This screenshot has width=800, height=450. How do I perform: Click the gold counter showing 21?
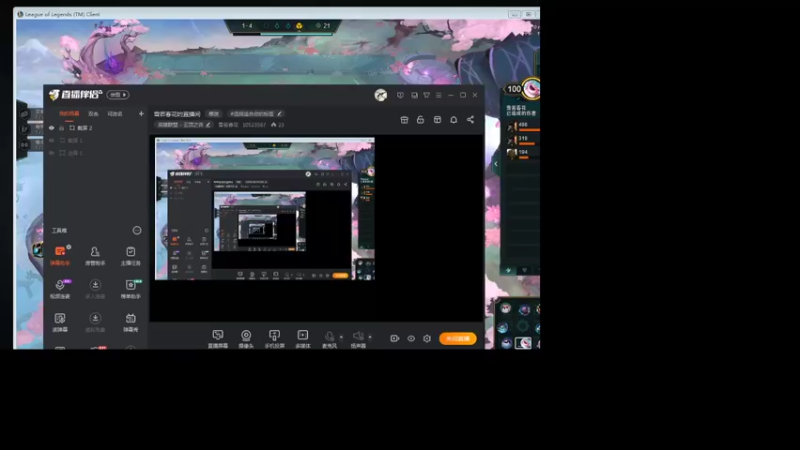(x=323, y=26)
